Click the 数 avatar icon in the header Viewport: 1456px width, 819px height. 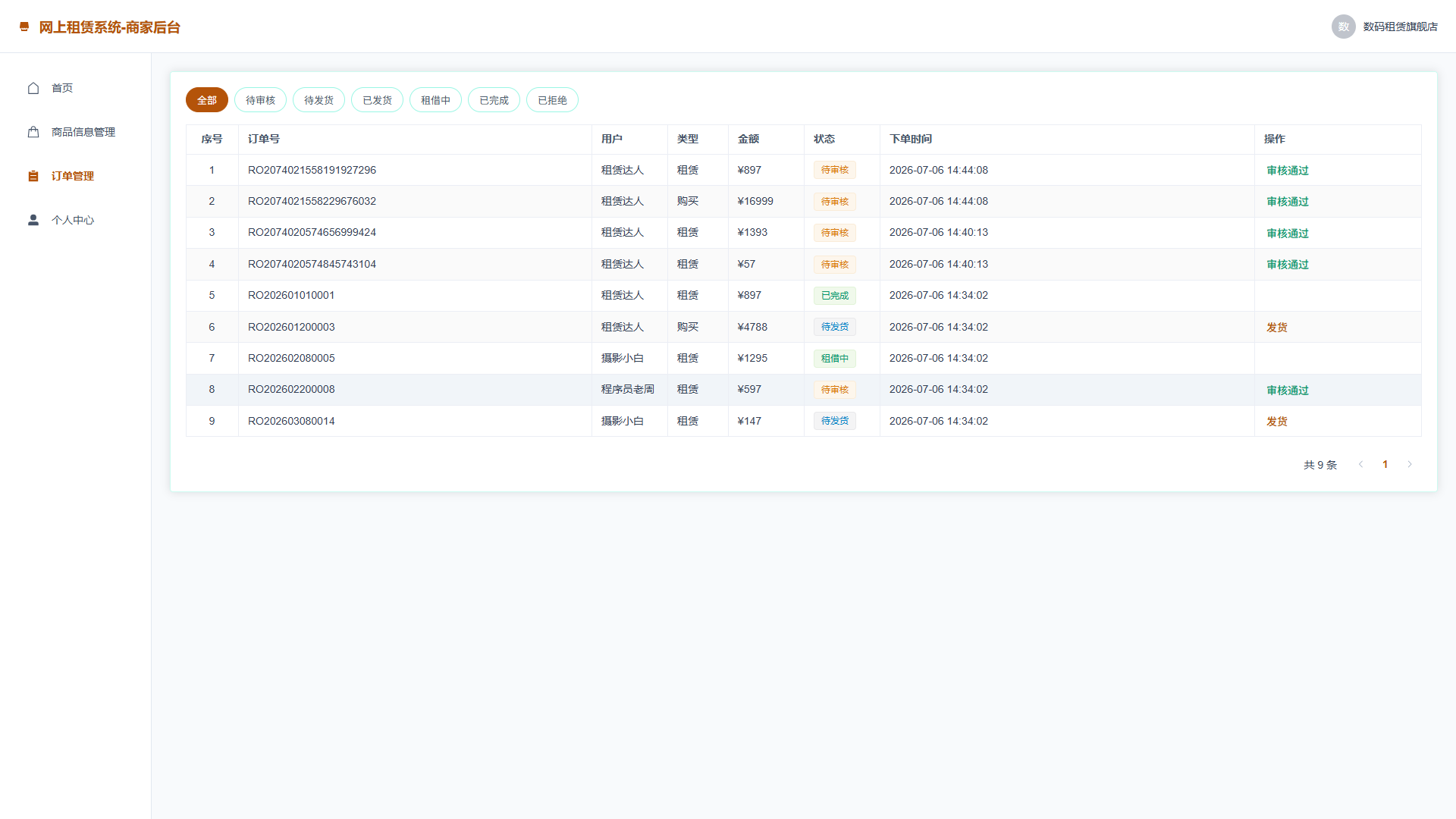tap(1343, 27)
